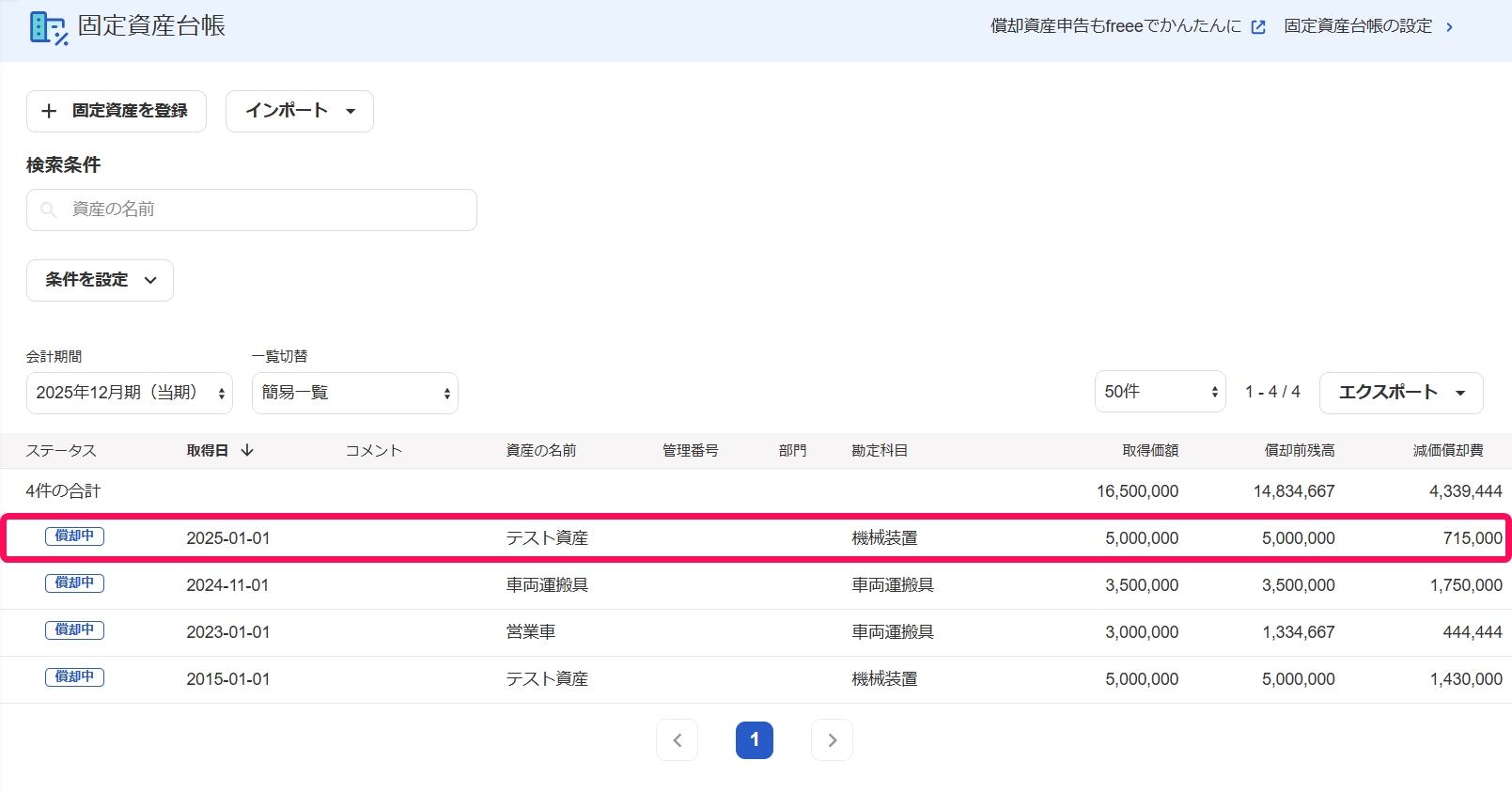1512x792 pixels.
Task: Click the date 2015-01-01
Action: [228, 679]
